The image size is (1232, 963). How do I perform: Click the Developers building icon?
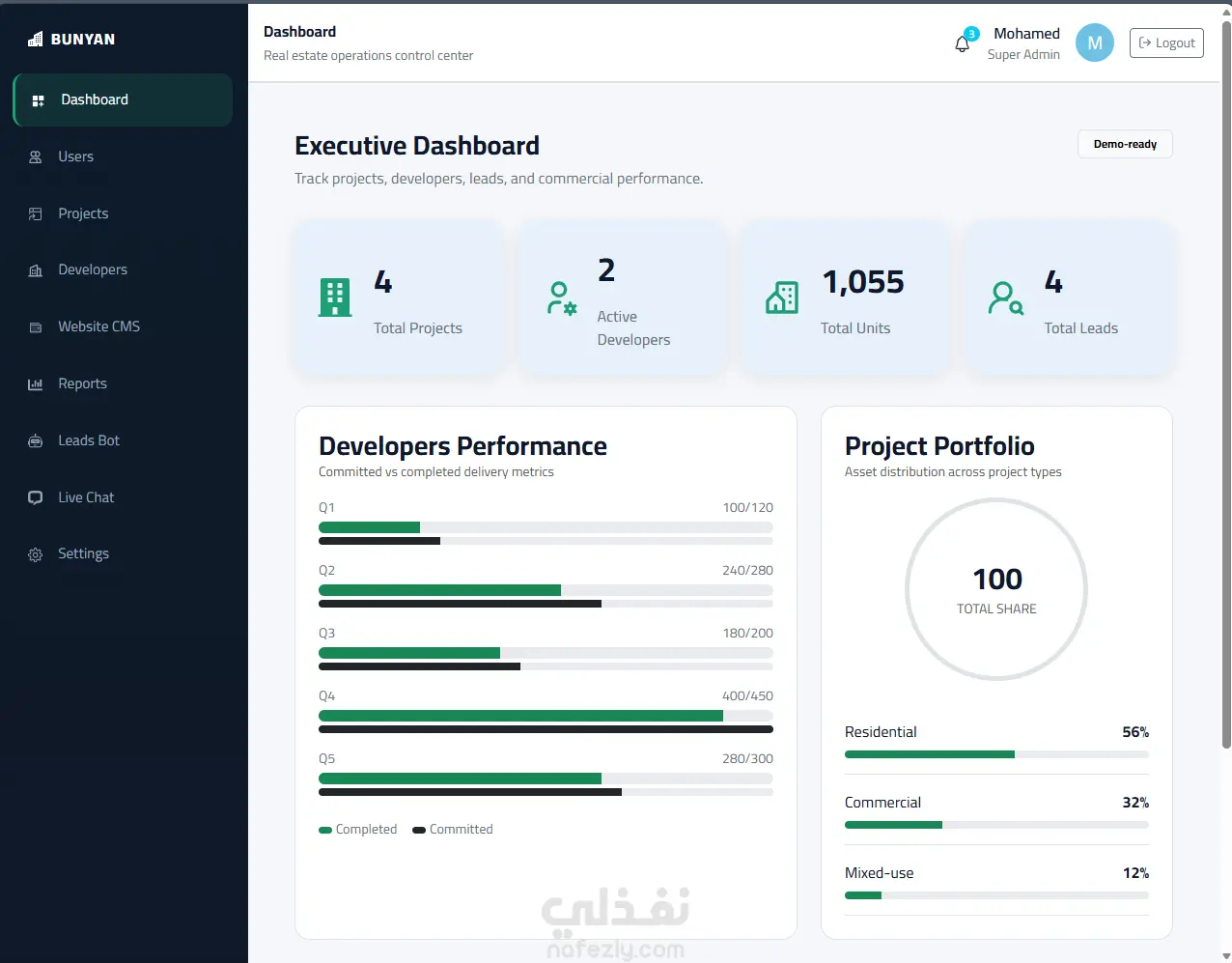(36, 270)
